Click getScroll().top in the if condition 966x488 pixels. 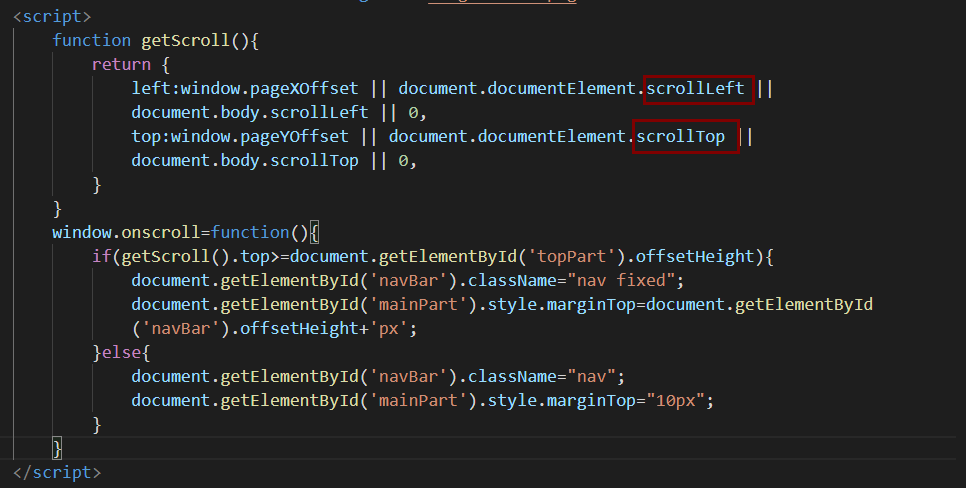pyautogui.click(x=195, y=257)
